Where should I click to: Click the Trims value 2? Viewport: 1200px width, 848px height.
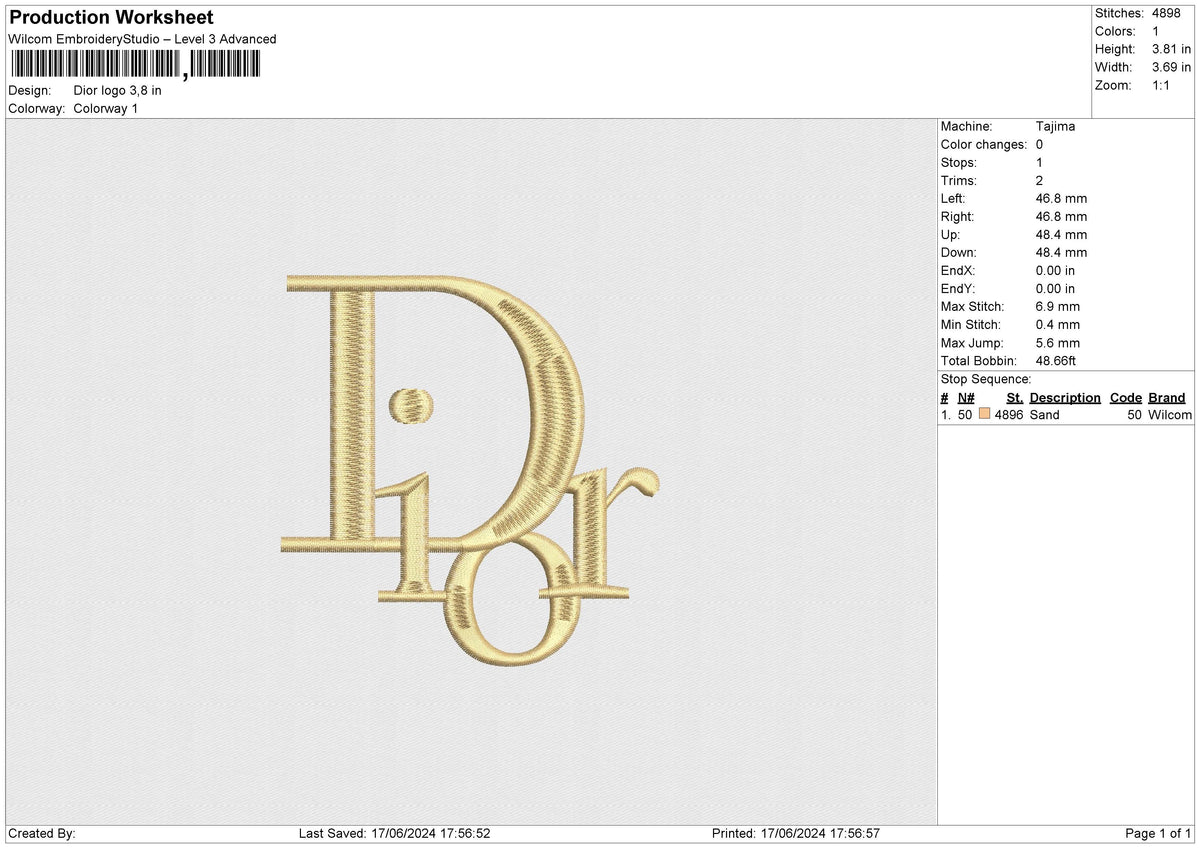tap(1040, 181)
